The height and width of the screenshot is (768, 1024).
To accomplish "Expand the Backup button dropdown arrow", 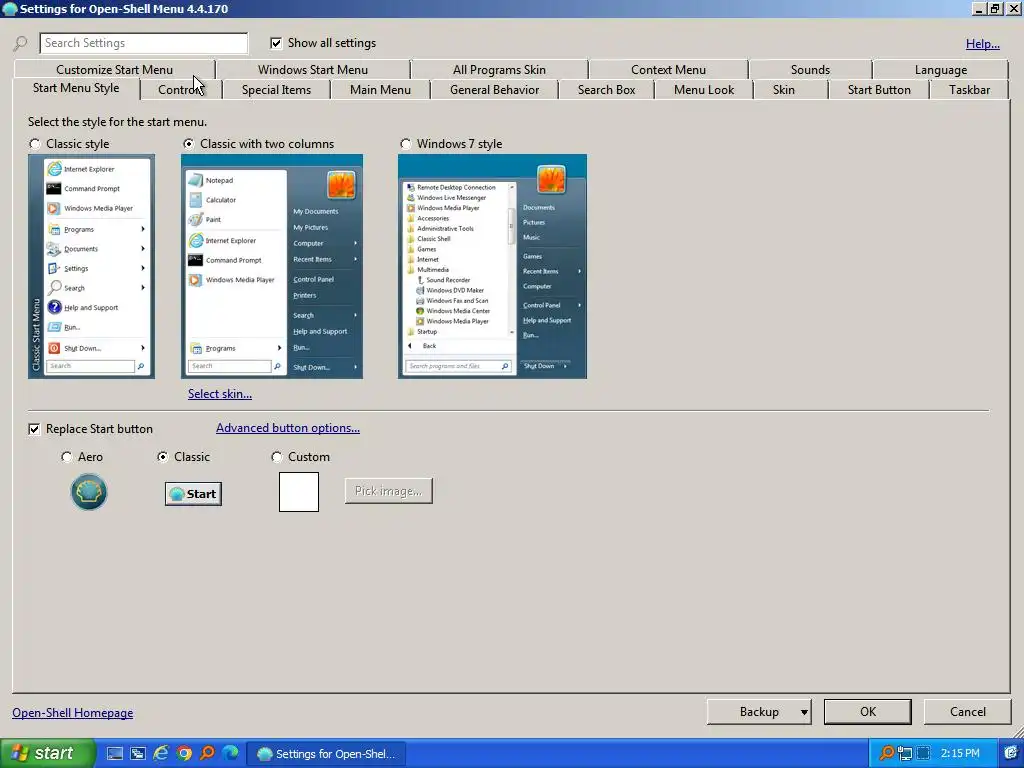I will (x=804, y=712).
